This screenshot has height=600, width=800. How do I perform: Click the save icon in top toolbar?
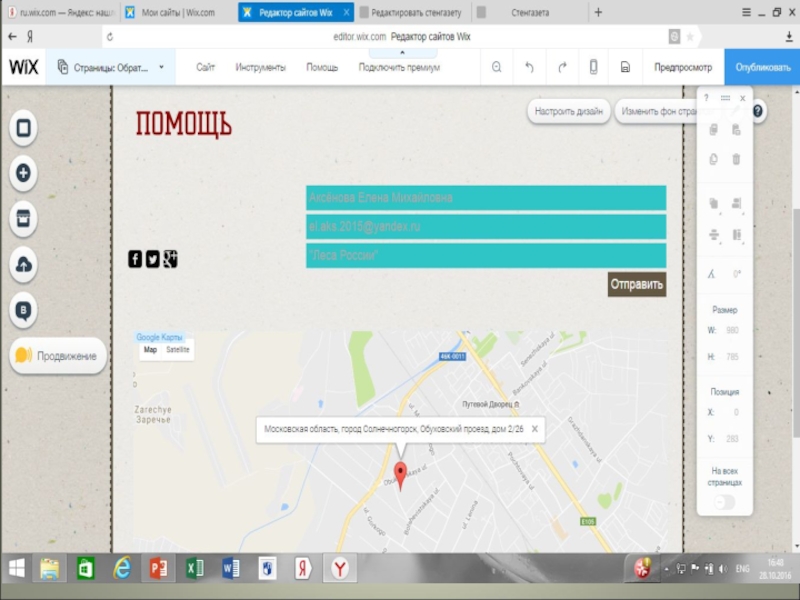625,67
